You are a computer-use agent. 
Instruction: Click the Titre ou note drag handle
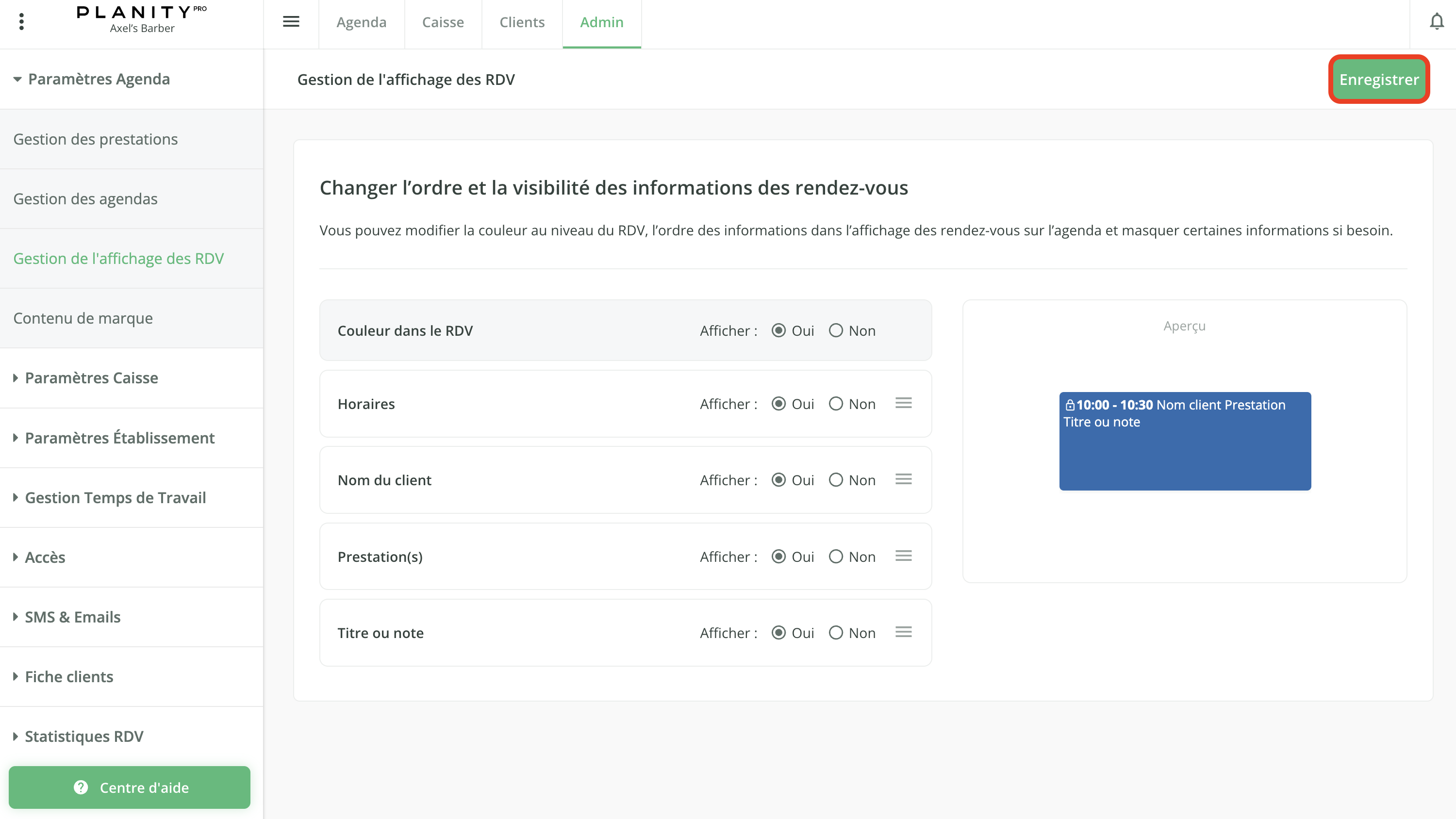coord(903,632)
